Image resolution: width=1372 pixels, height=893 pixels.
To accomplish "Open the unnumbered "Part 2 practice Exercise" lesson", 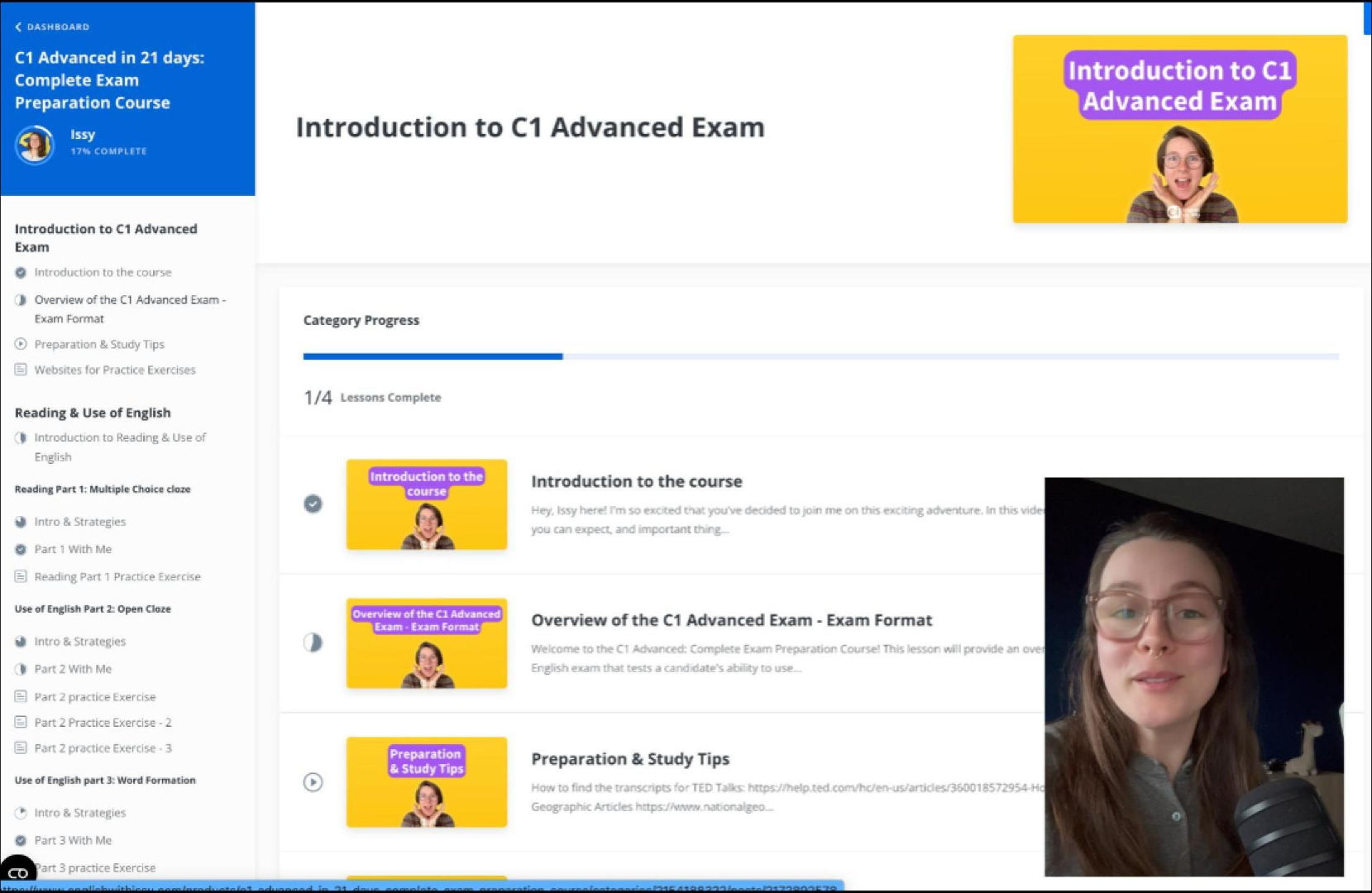I will pos(95,696).
